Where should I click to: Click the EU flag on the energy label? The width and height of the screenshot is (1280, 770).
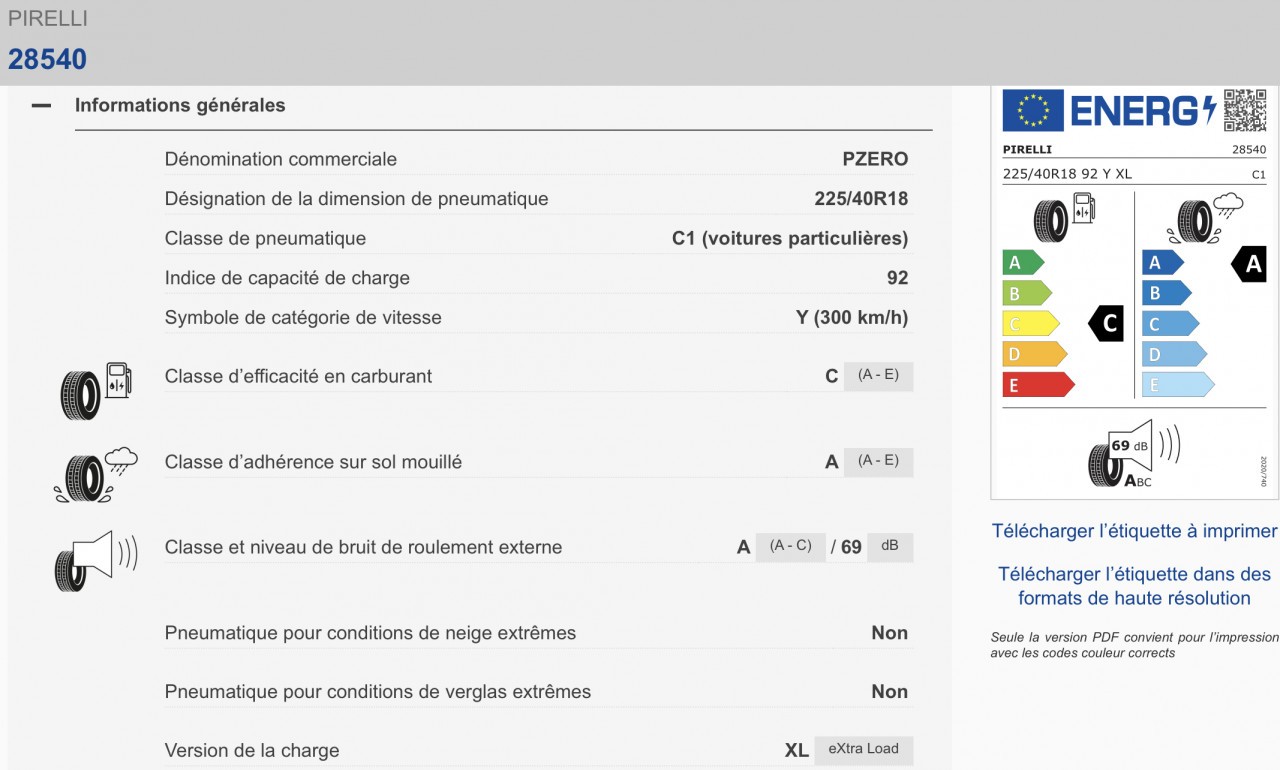pyautogui.click(x=1033, y=110)
